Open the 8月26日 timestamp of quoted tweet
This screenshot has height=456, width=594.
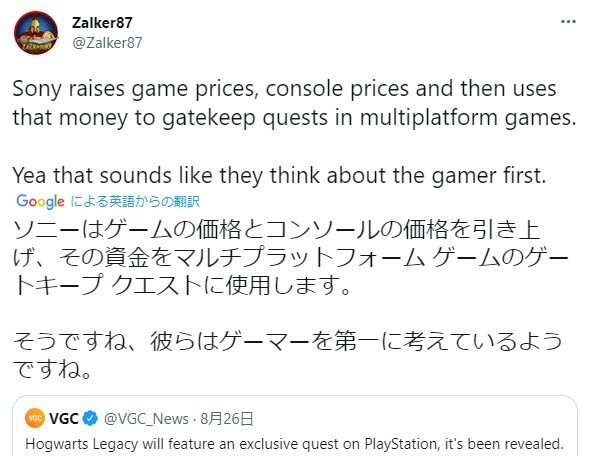pos(227,419)
